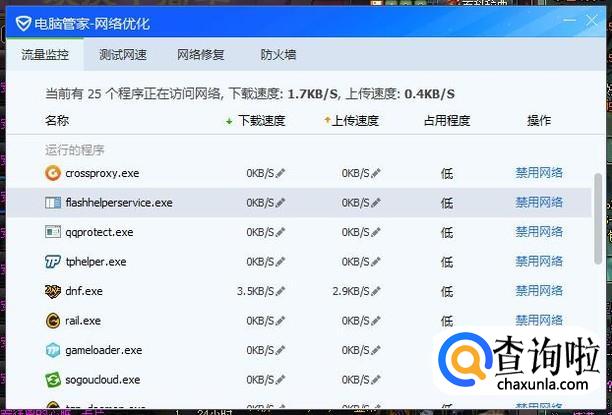Click 禁用网络 for qqprotect.exe
Screen dimensions: 612x415
click(x=539, y=232)
